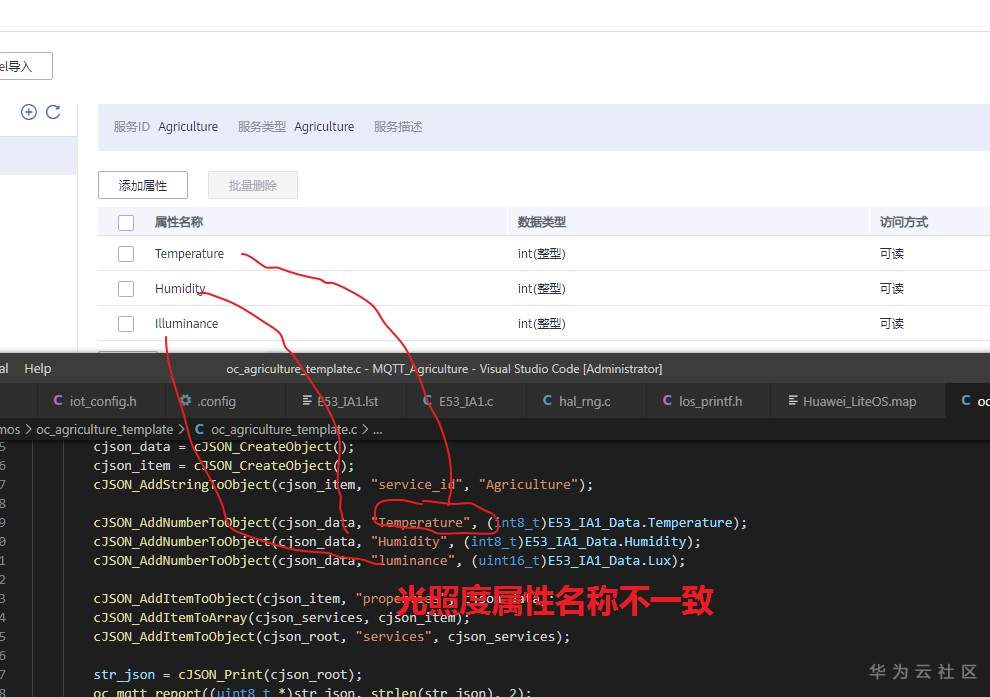This screenshot has height=697, width=990.
Task: Click the map file icon on Huawei_LiteOS.map tab
Action: point(793,400)
